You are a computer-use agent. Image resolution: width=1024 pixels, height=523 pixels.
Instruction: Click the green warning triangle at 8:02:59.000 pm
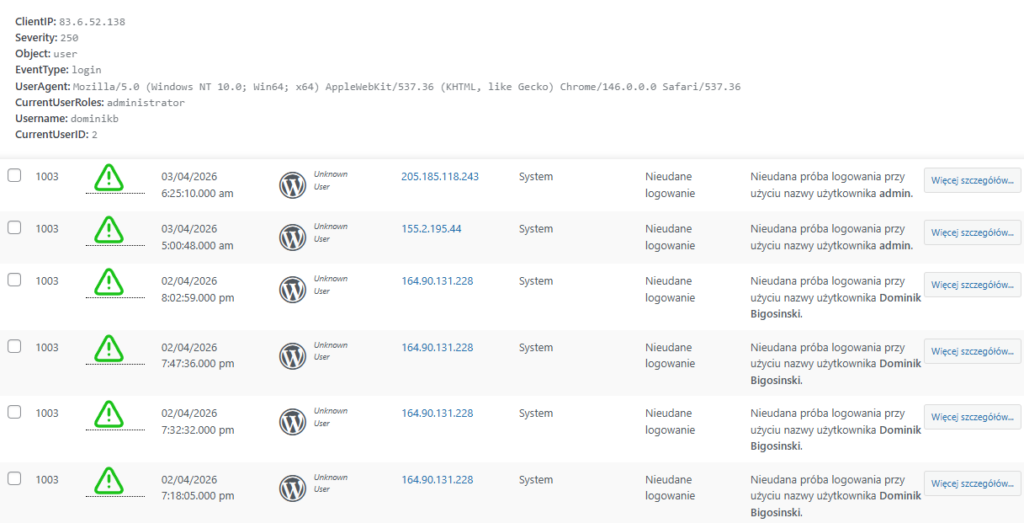[x=108, y=281]
